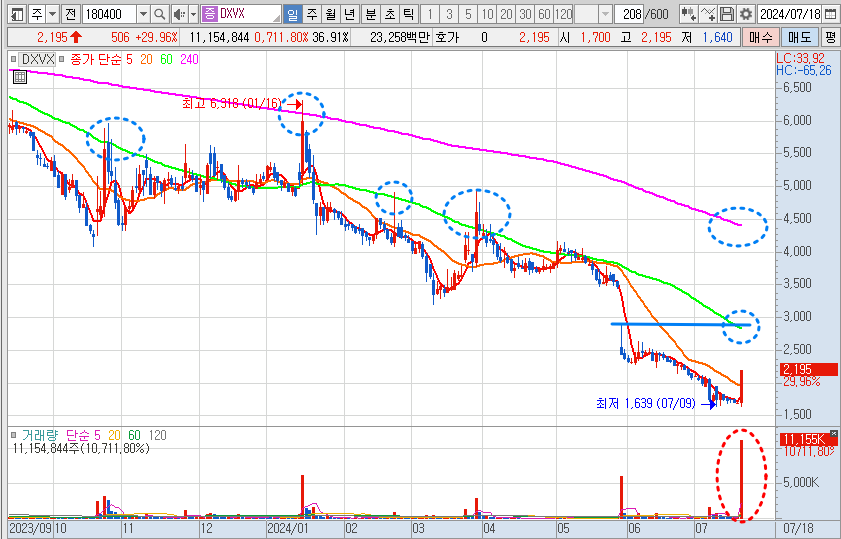Click the panel collapse icon at toolbar start
This screenshot has width=841, height=539.
click(x=17, y=14)
